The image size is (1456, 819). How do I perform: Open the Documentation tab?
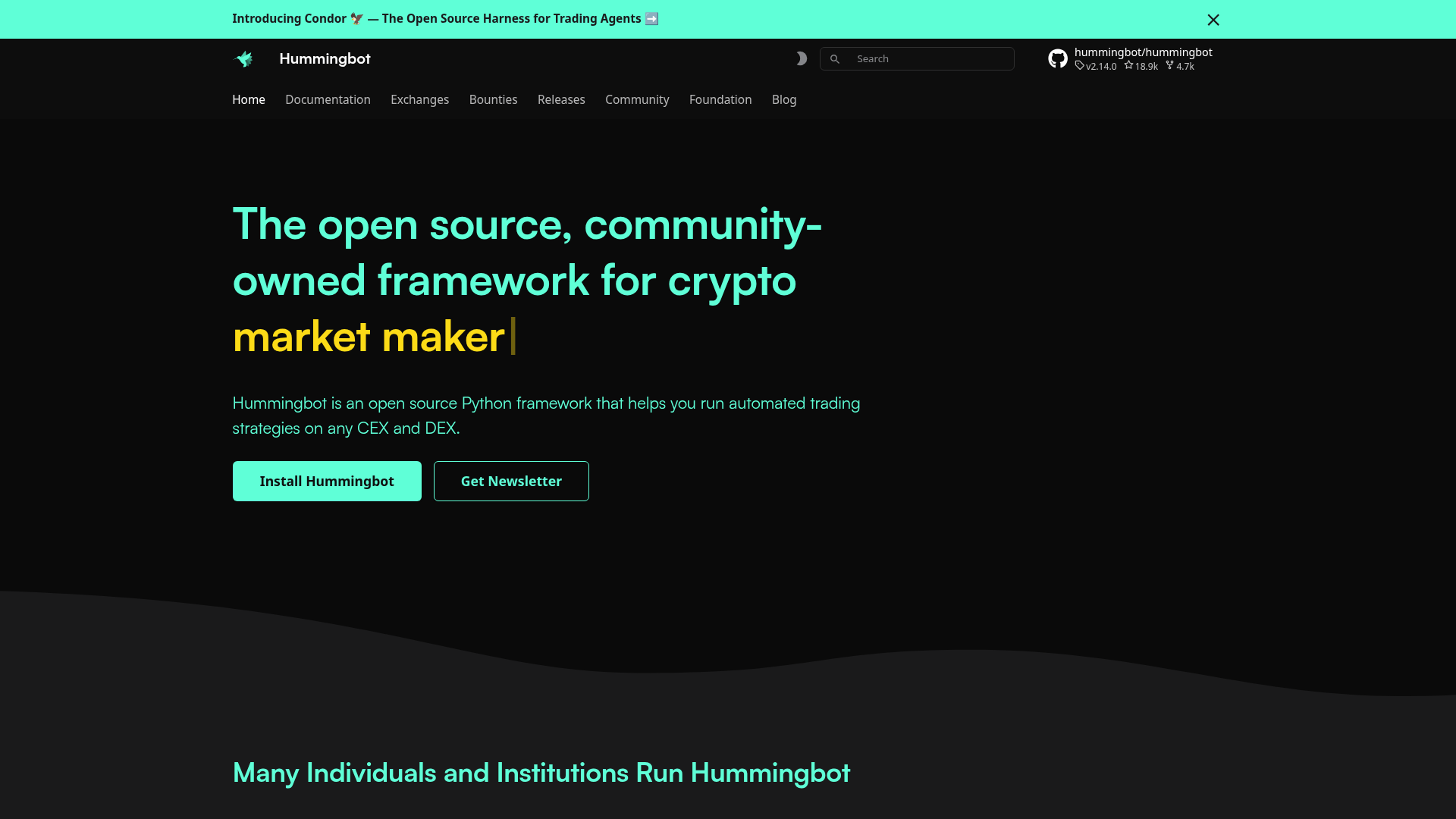click(328, 99)
